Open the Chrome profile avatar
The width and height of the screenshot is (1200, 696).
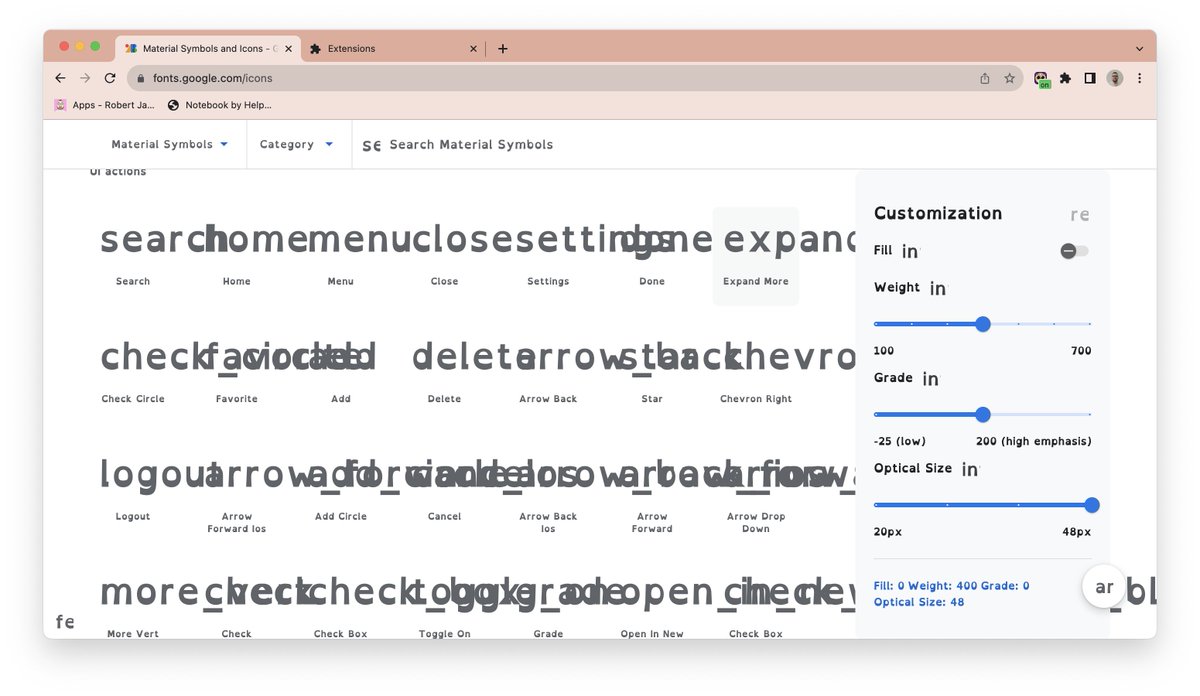(x=1115, y=78)
